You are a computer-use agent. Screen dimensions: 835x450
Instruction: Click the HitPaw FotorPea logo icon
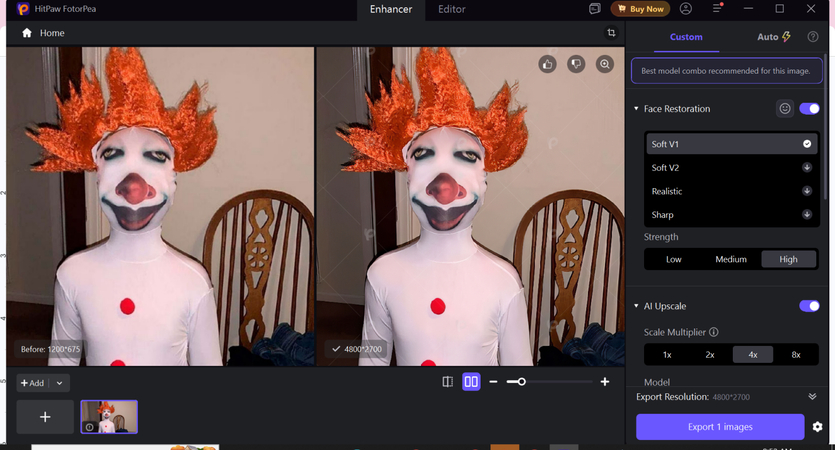click(x=22, y=9)
